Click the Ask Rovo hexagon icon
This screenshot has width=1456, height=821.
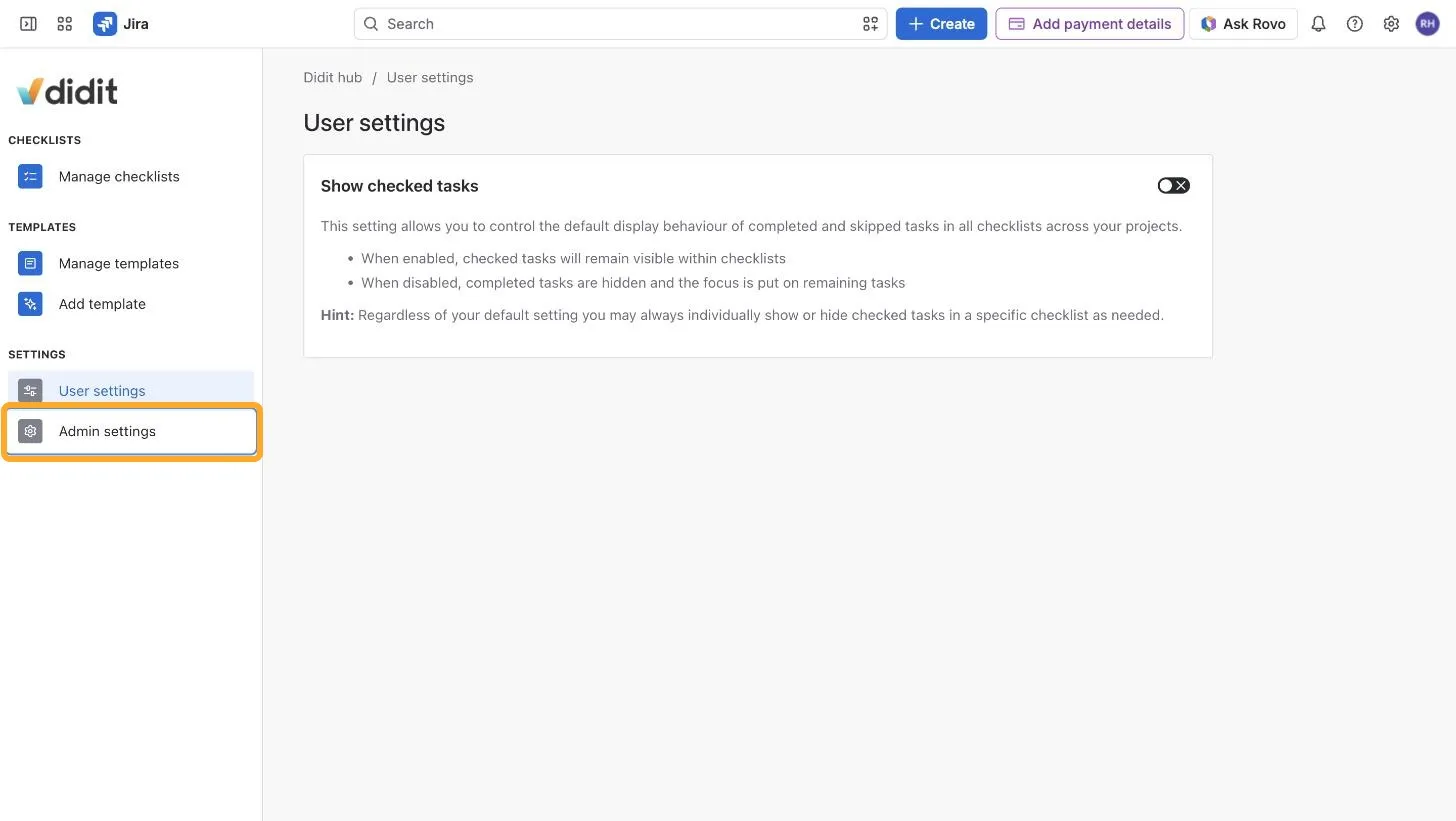(x=1208, y=24)
